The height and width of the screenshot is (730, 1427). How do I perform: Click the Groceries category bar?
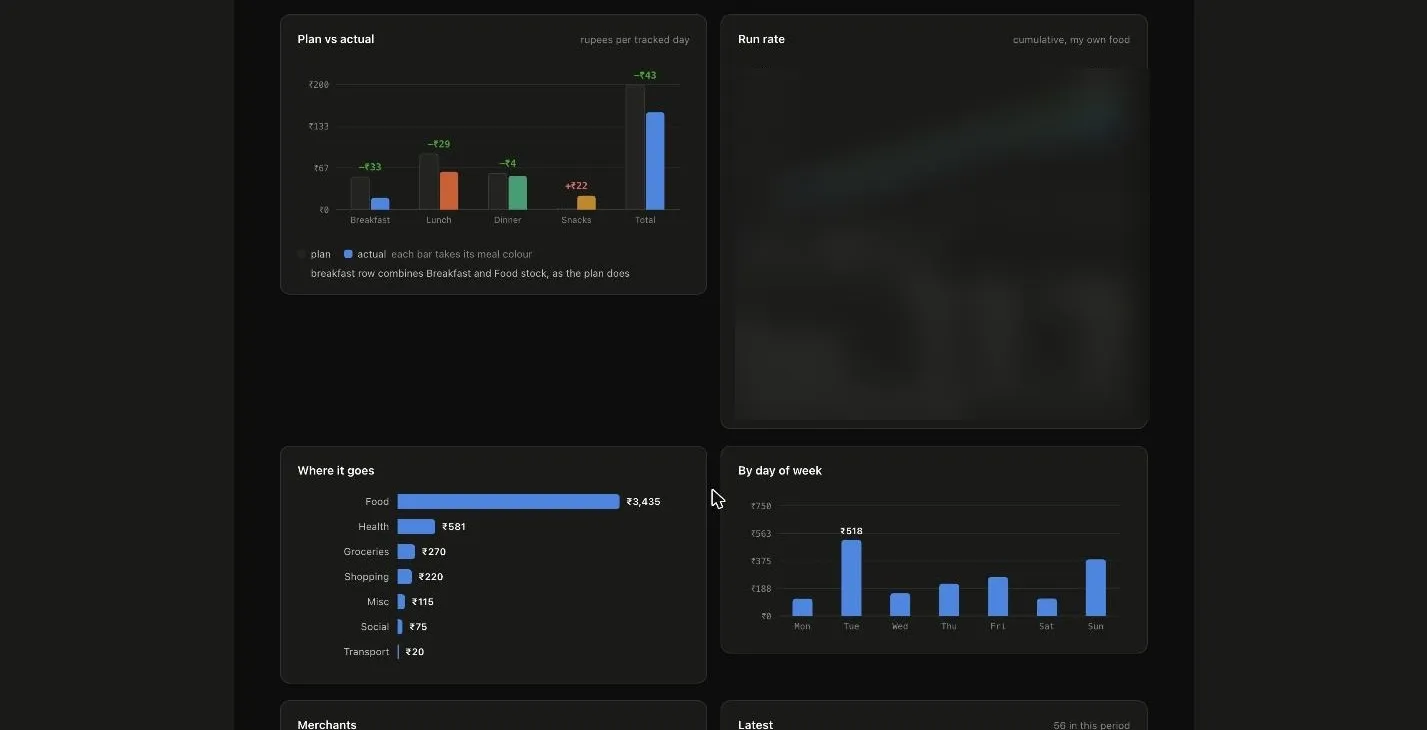406,552
